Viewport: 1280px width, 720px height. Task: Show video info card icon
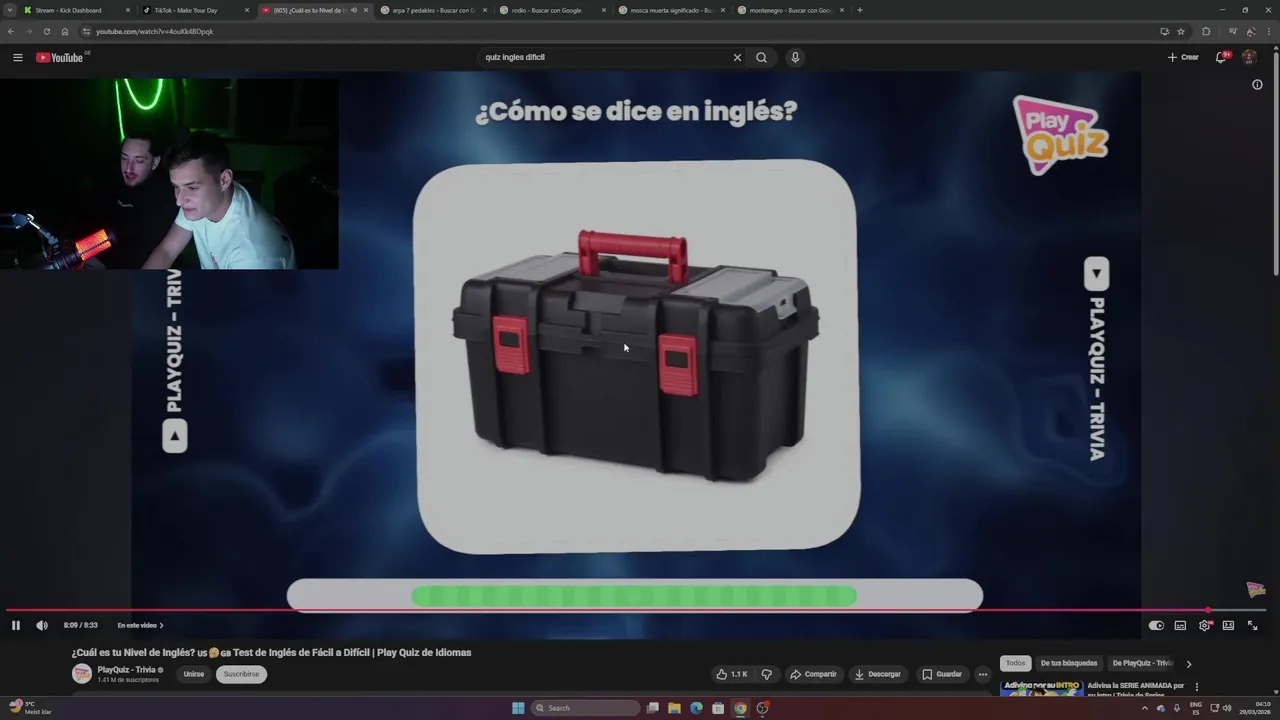coord(1257,85)
